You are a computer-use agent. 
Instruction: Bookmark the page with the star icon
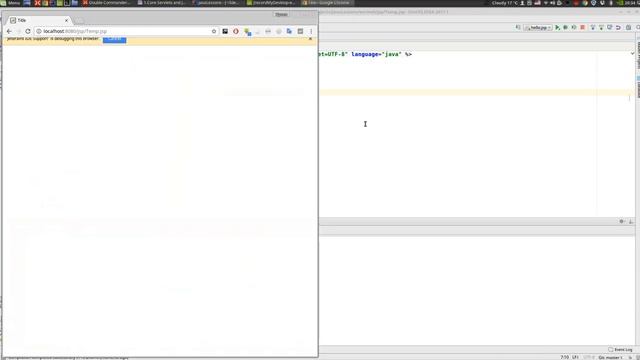point(214,31)
